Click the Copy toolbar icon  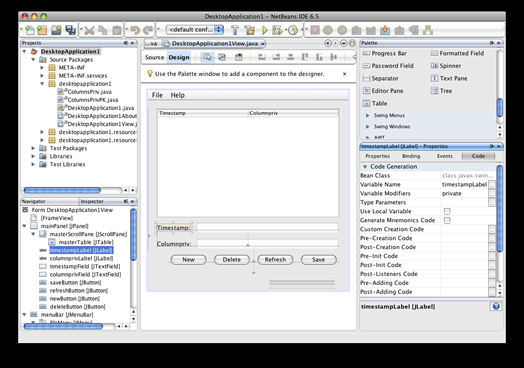coord(103,30)
